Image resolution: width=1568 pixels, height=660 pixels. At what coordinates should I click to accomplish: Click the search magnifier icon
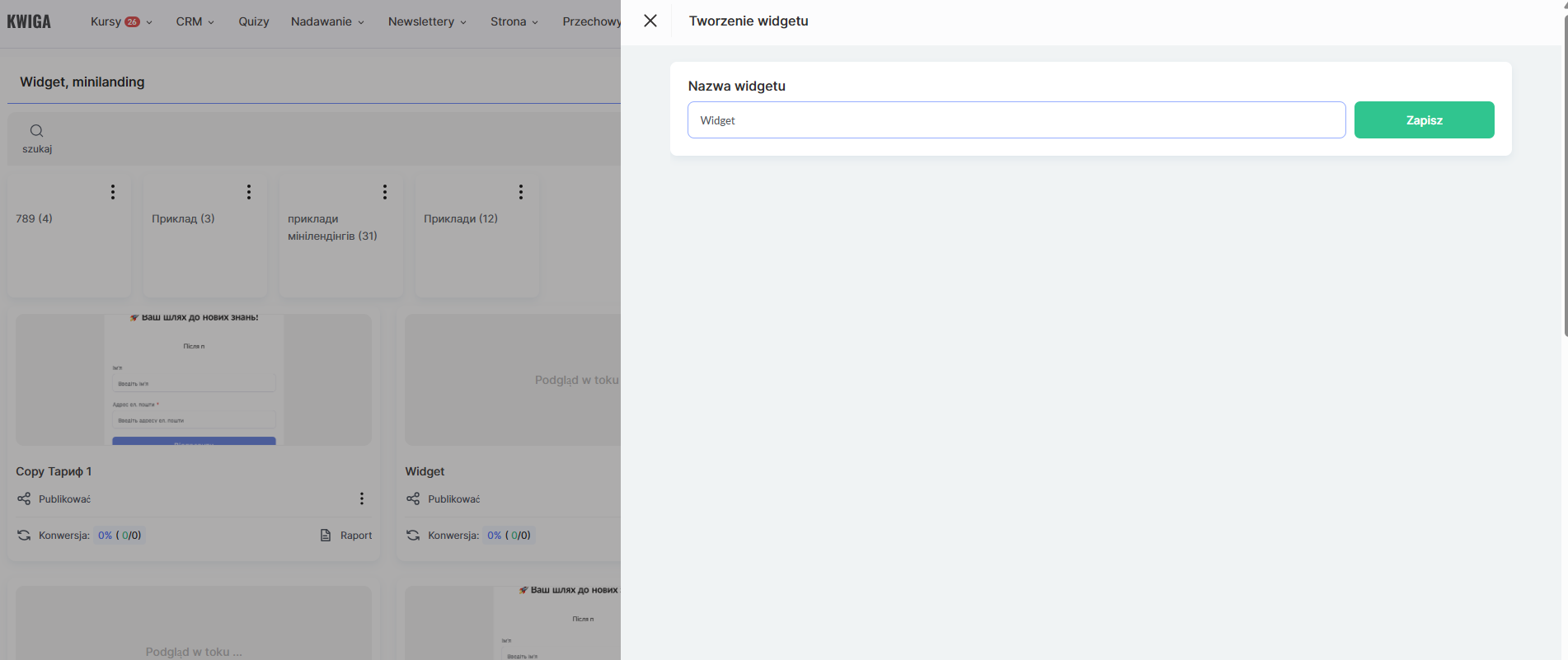pos(36,131)
